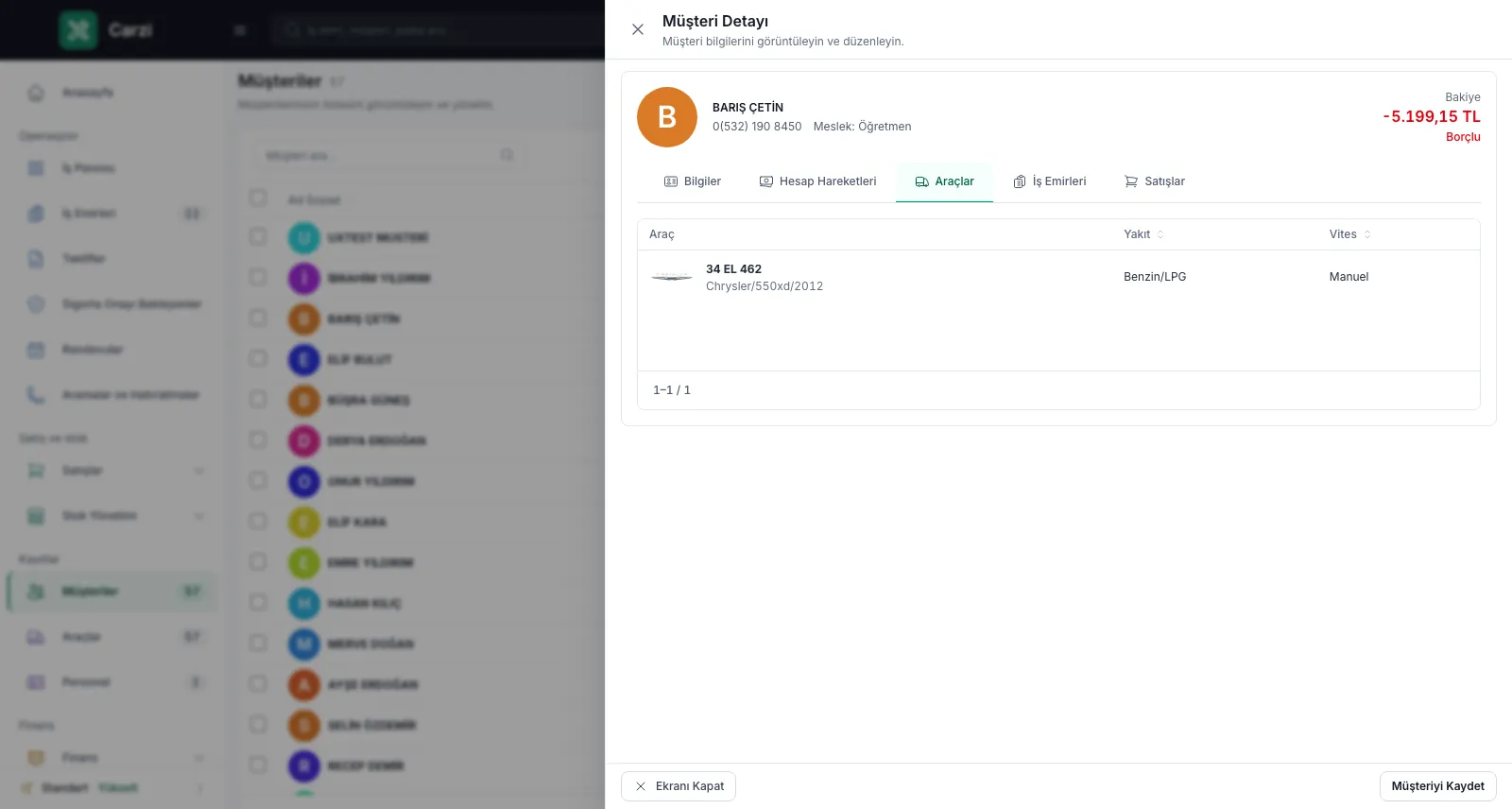Viewport: 1512px width, 809px height.
Task: Save with Müşteriyi Kaydet button
Action: 1437,786
